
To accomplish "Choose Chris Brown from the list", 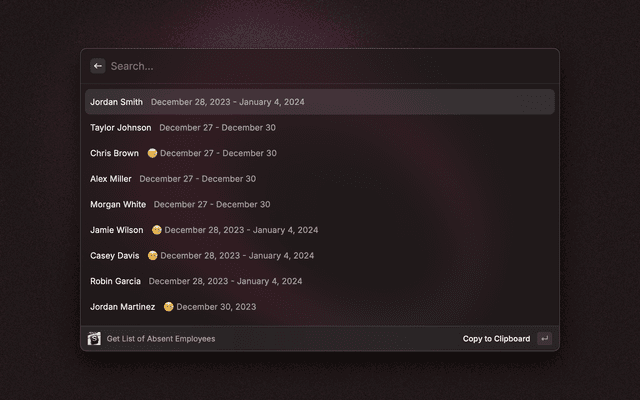I will 115,154.
